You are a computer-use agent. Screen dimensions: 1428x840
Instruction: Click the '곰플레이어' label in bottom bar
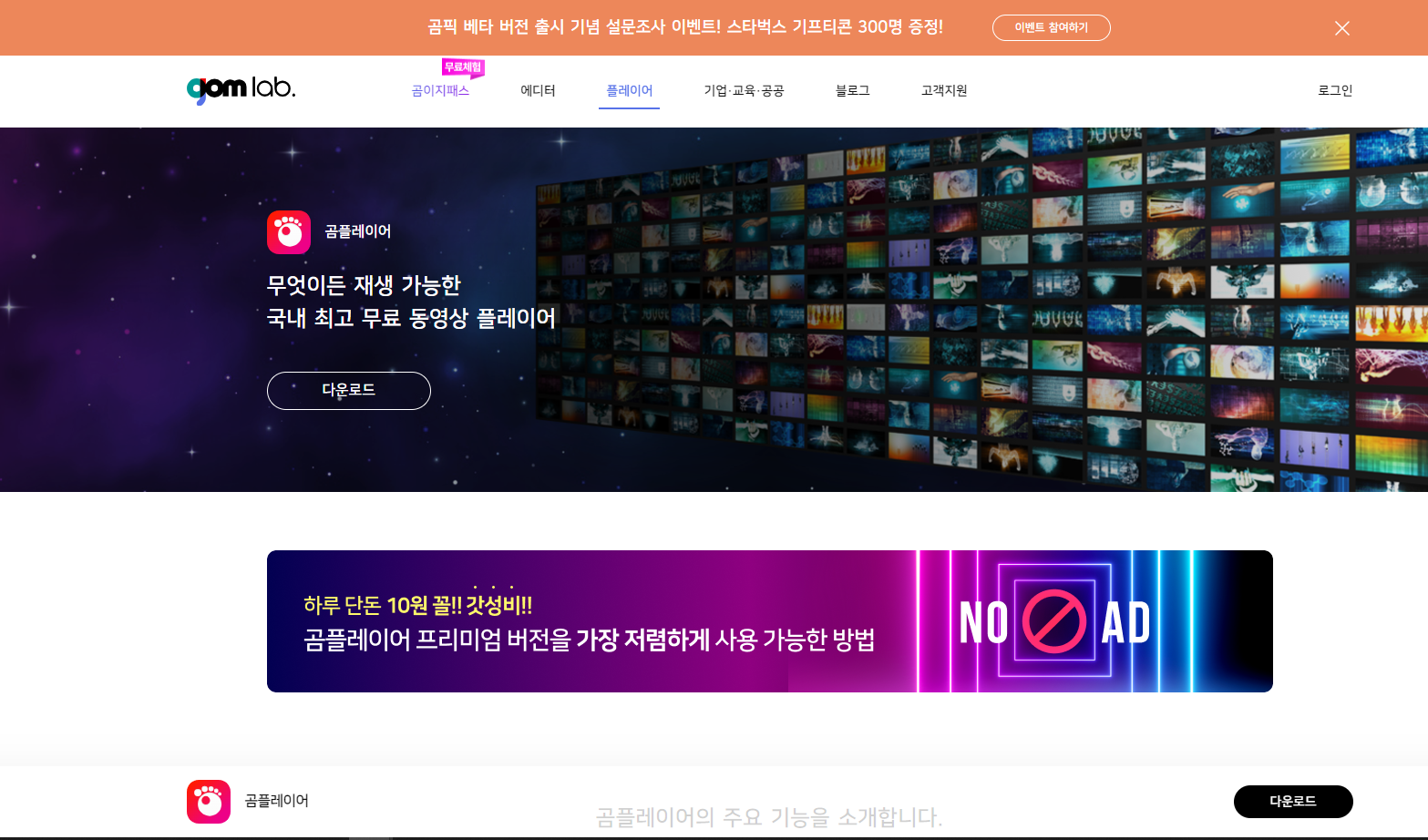[277, 801]
